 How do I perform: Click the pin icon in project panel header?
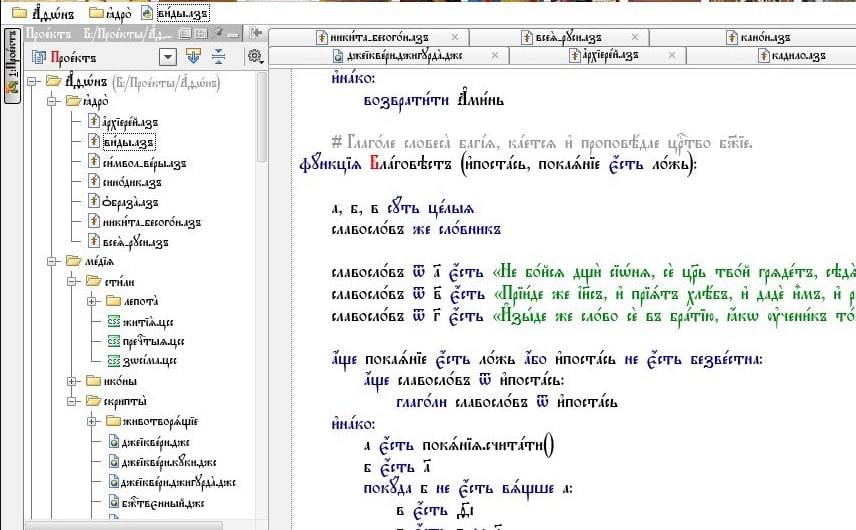point(218,33)
